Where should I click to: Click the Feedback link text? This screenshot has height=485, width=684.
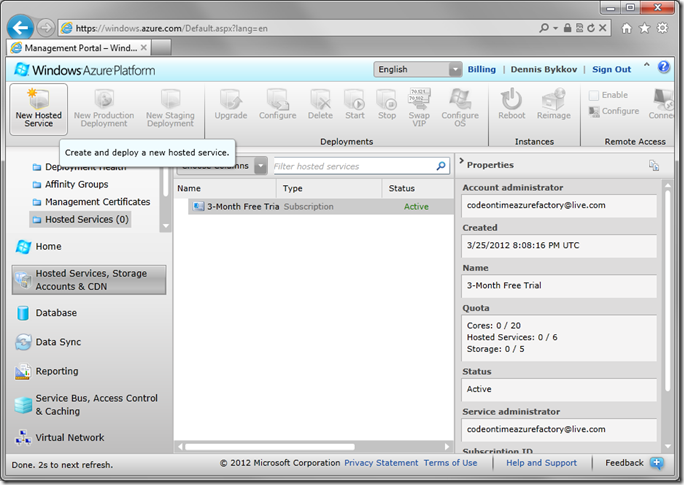[x=624, y=463]
